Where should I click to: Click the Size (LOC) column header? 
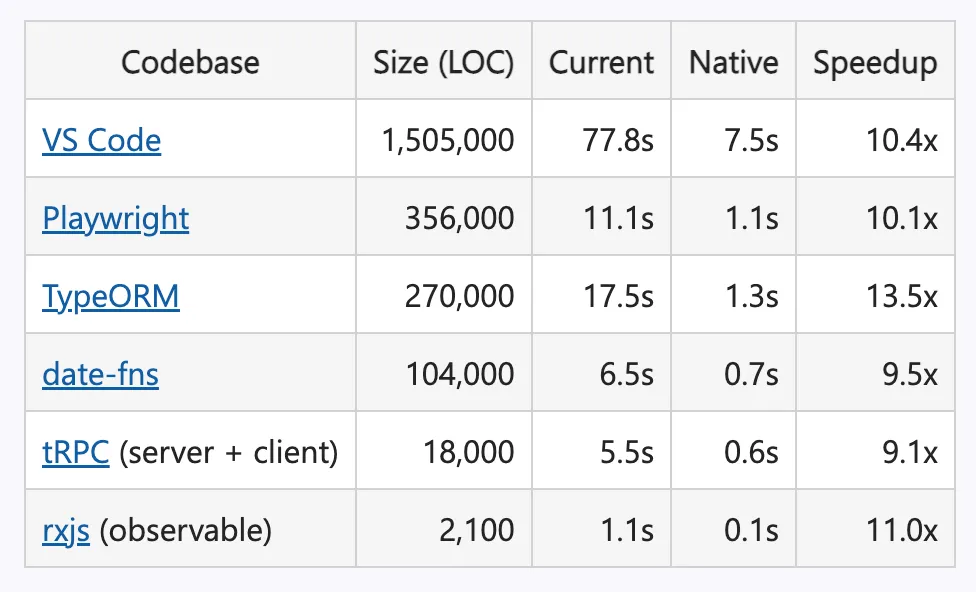(444, 62)
